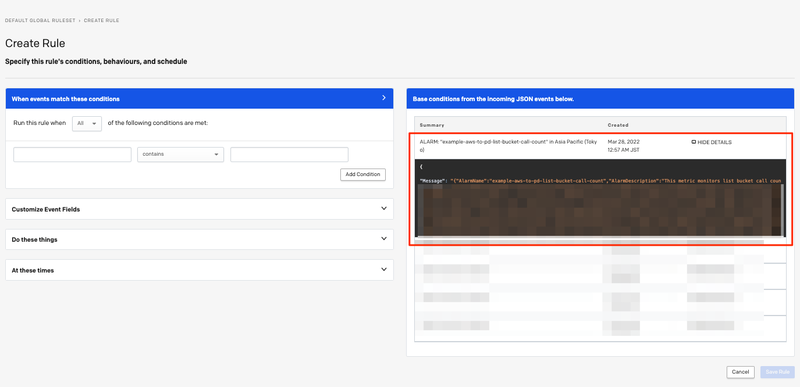Viewport: 800px width, 387px height.
Task: Expand the At these times section
Action: pyautogui.click(x=199, y=270)
